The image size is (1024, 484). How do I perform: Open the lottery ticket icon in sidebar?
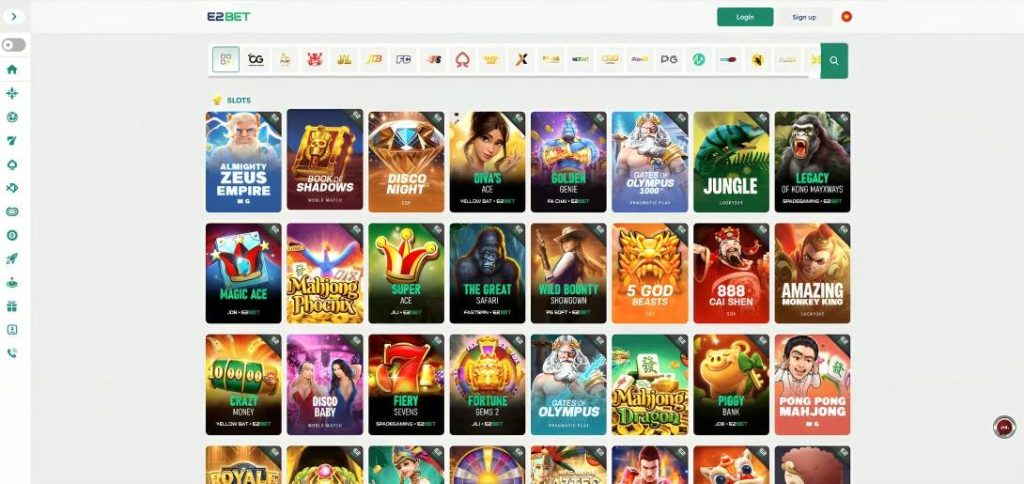pos(12,212)
